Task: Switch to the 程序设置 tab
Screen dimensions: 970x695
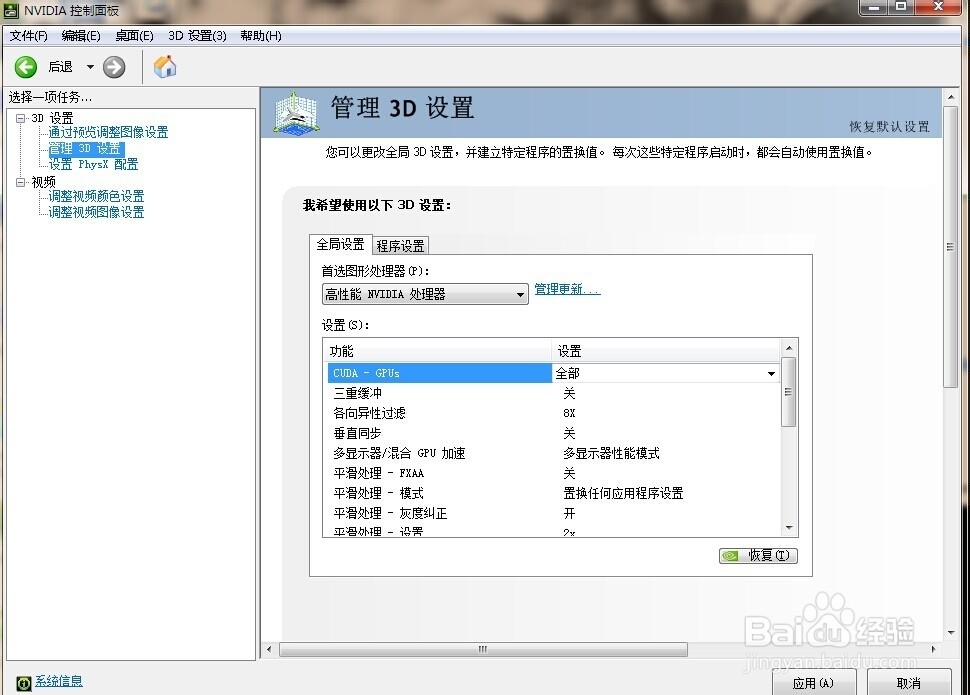Action: [x=400, y=246]
